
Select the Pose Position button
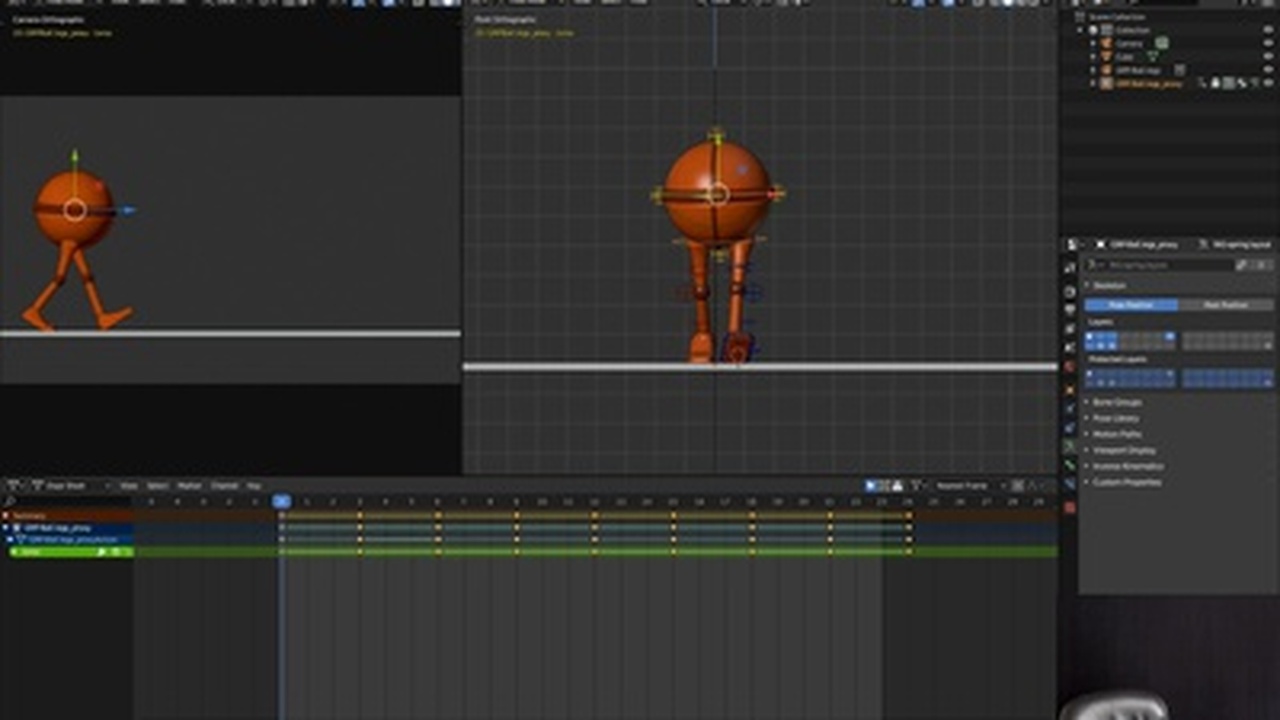coord(1131,305)
